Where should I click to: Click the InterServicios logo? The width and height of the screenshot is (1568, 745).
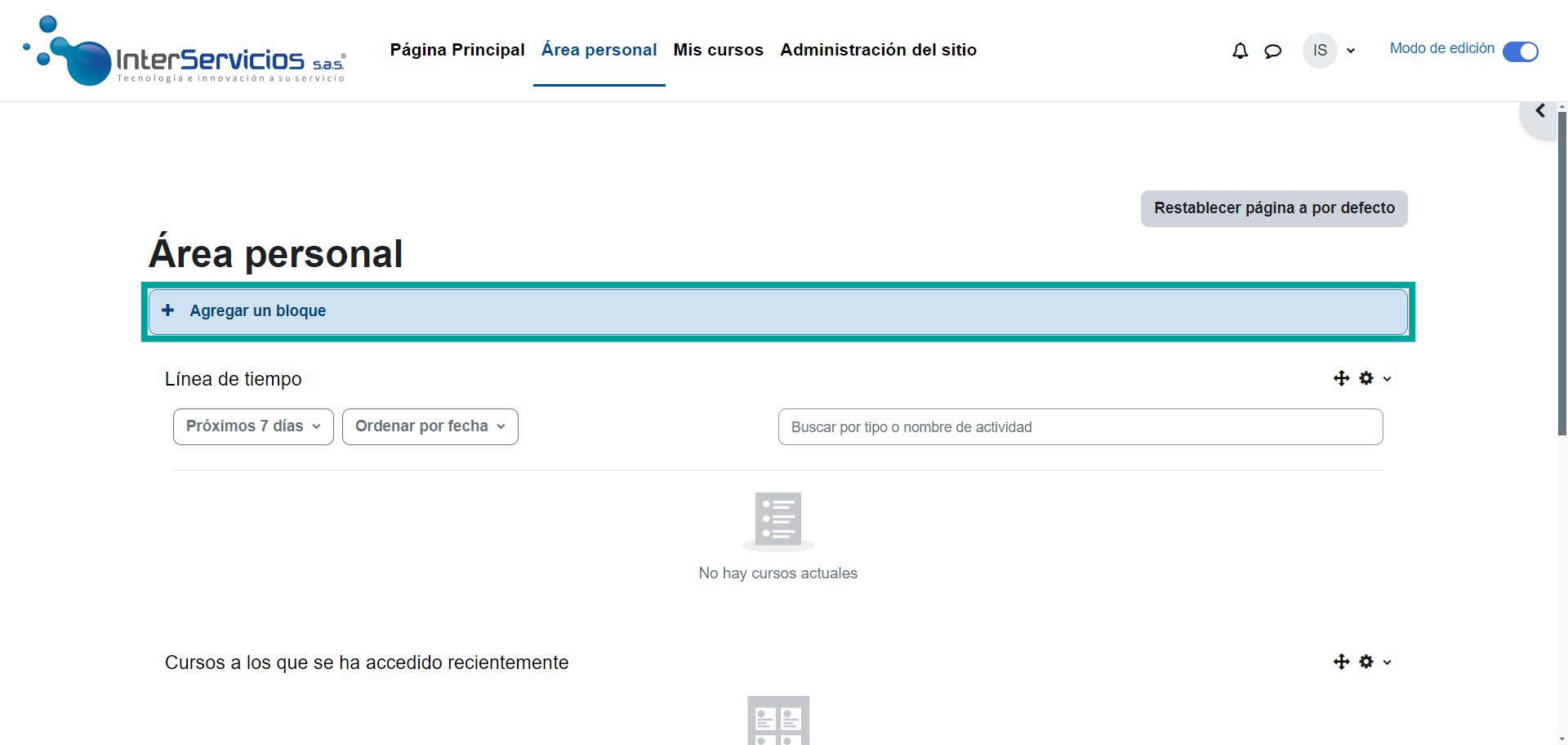click(x=185, y=51)
